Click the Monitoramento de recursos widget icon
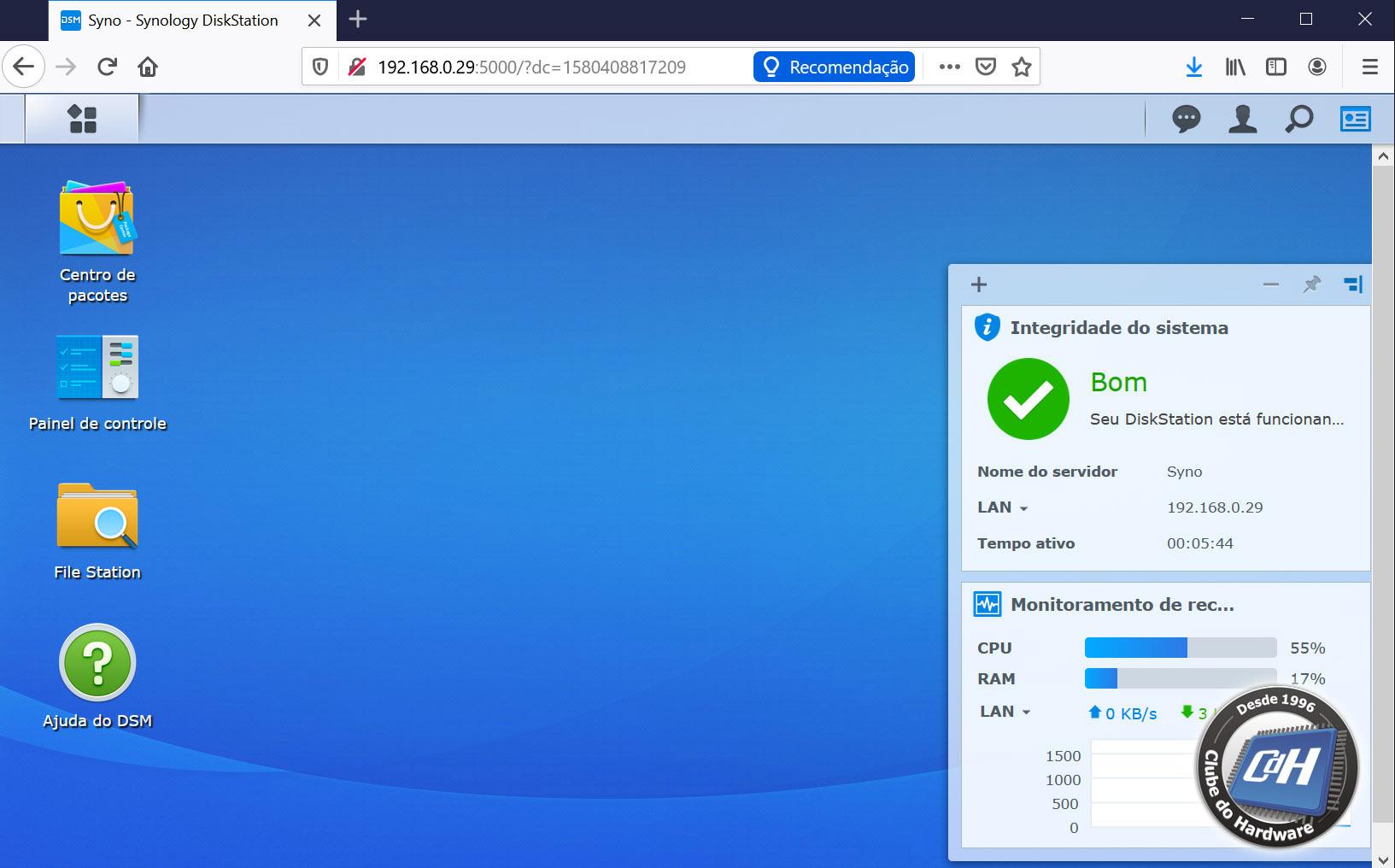1395x868 pixels. coord(988,604)
